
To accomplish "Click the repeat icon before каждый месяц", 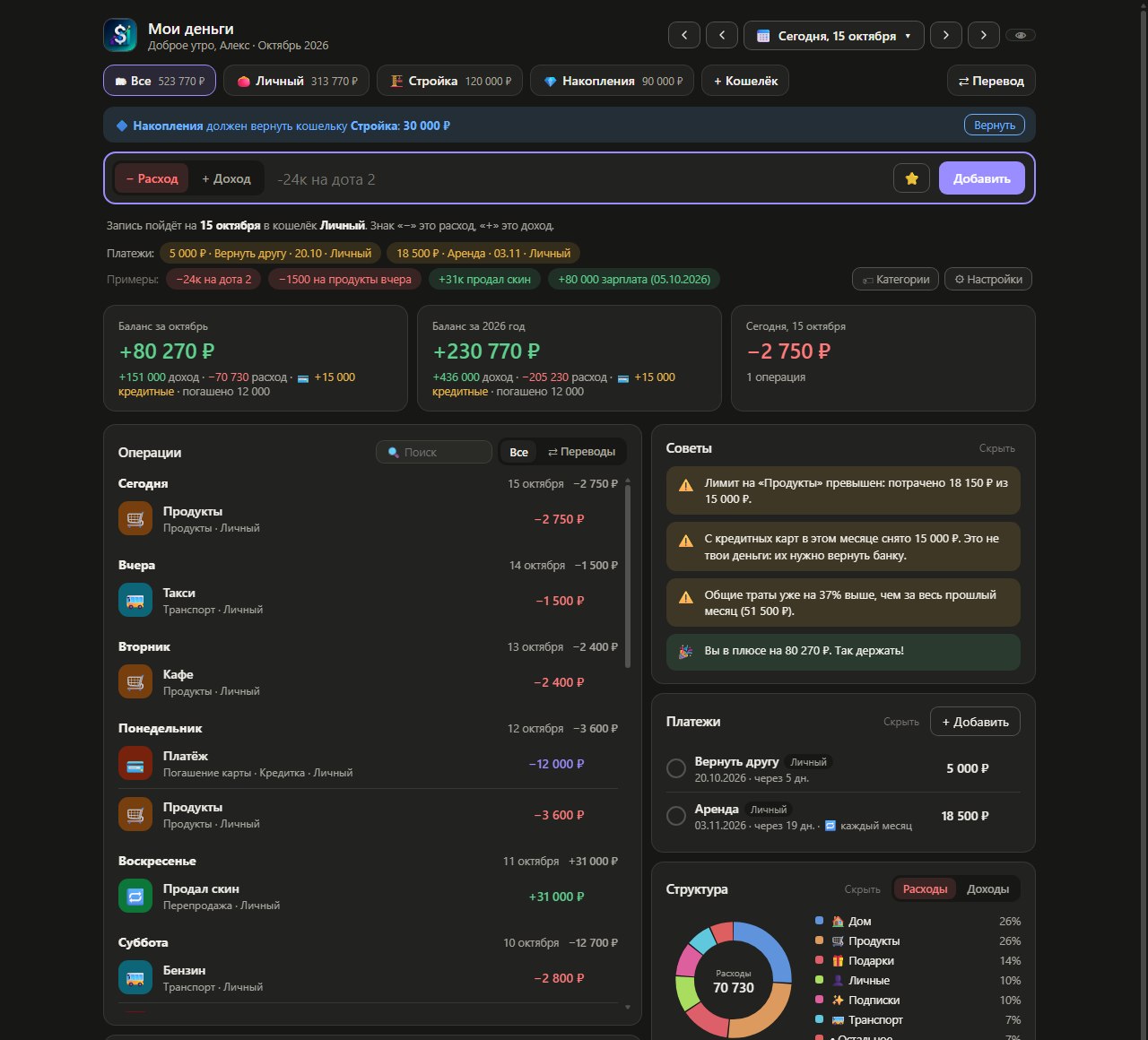I will [x=831, y=826].
